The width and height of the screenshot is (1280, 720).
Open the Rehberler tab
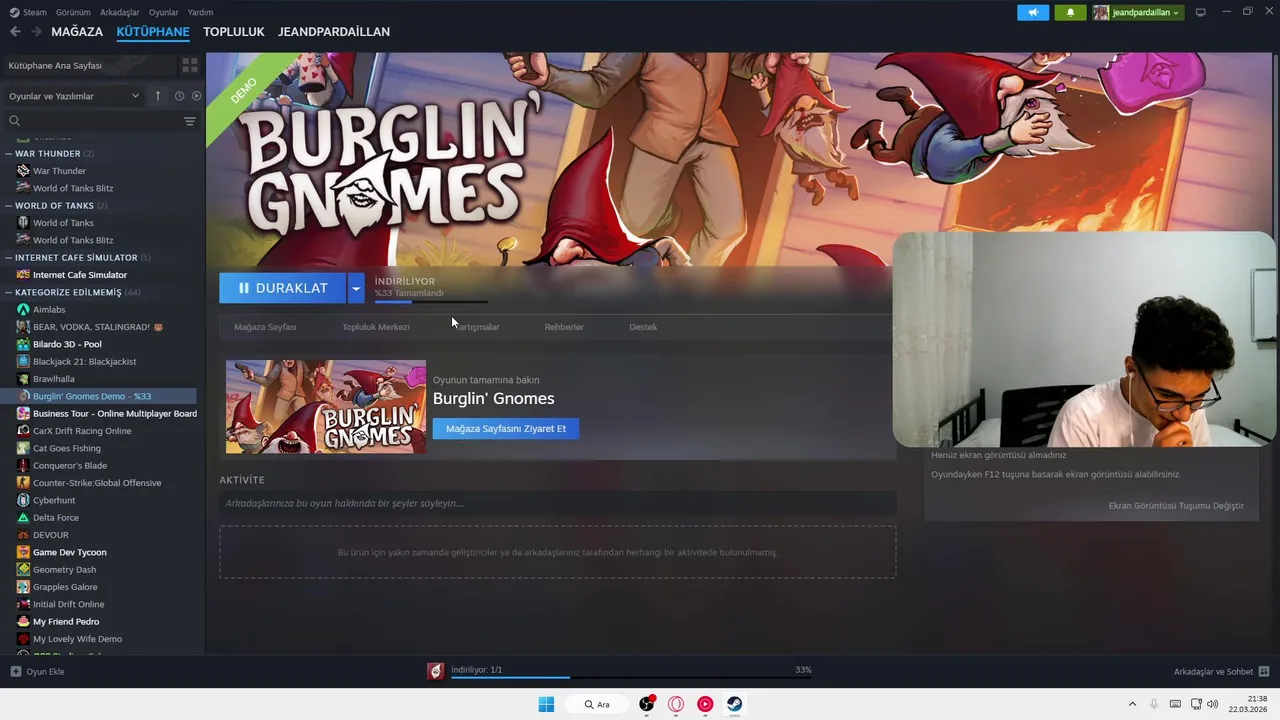click(564, 327)
